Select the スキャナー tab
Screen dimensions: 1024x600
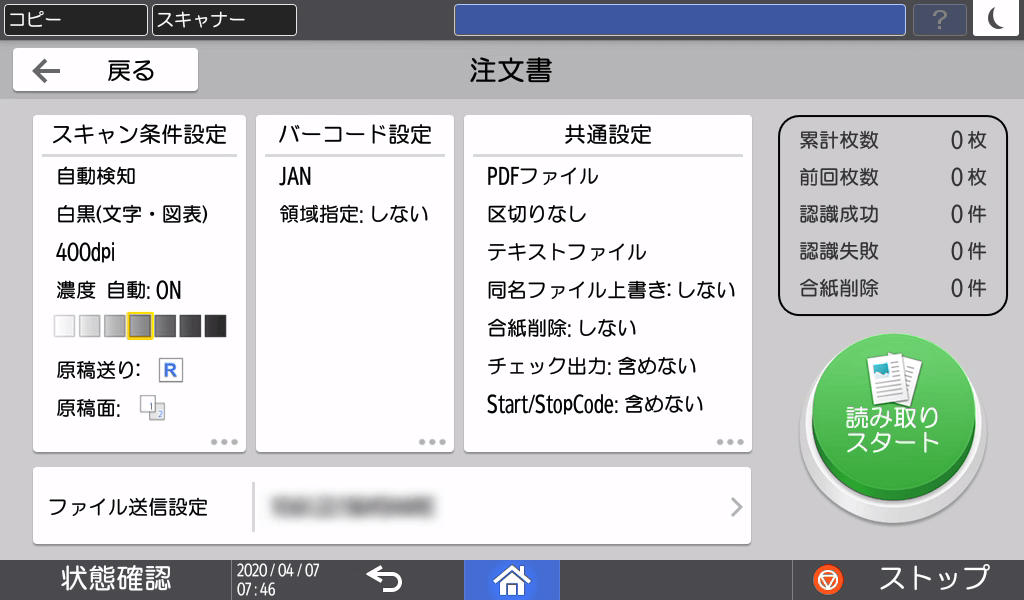click(222, 18)
